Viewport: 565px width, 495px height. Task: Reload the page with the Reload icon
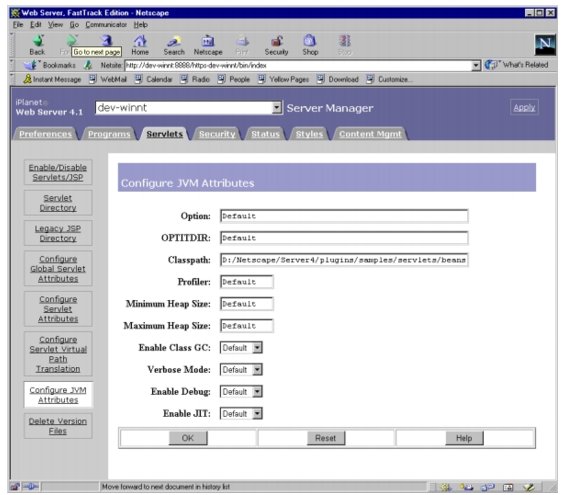point(106,40)
